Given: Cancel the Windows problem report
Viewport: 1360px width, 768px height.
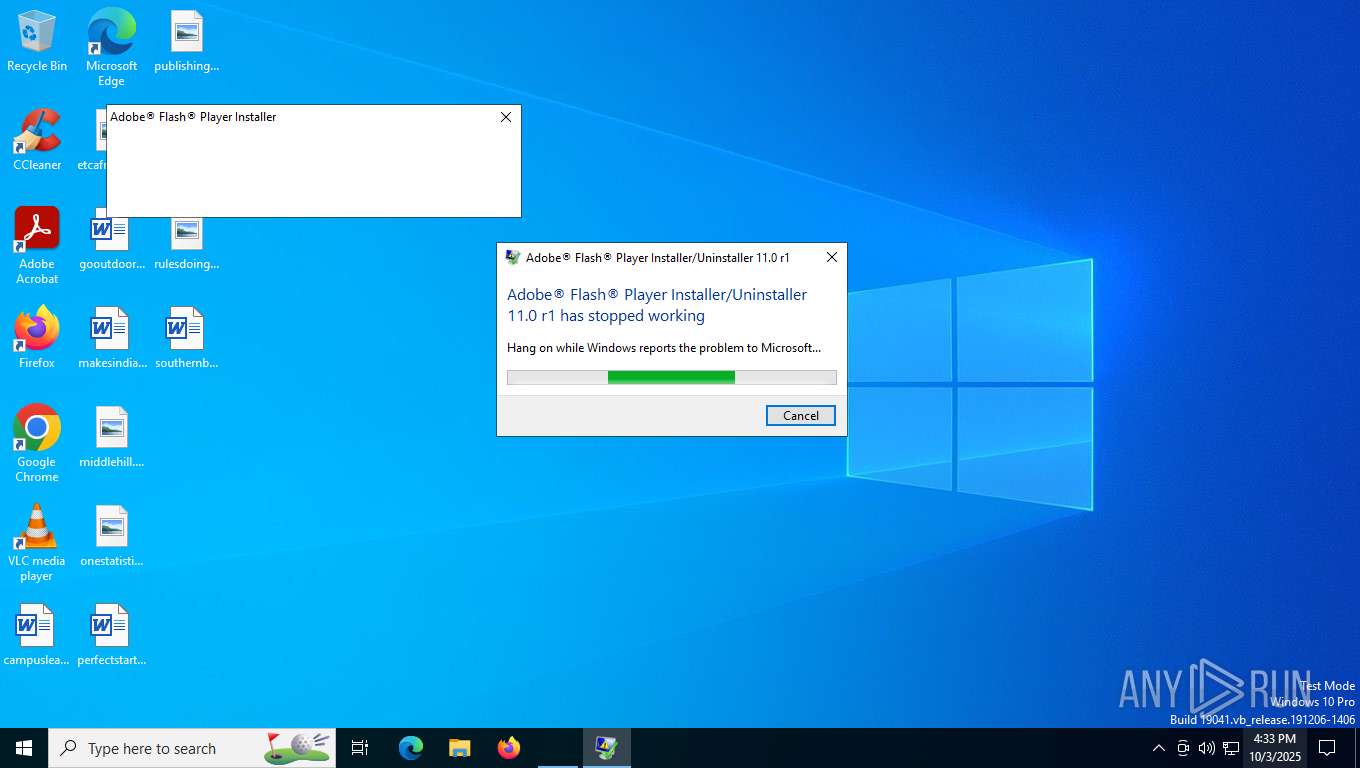Looking at the screenshot, I should [801, 415].
